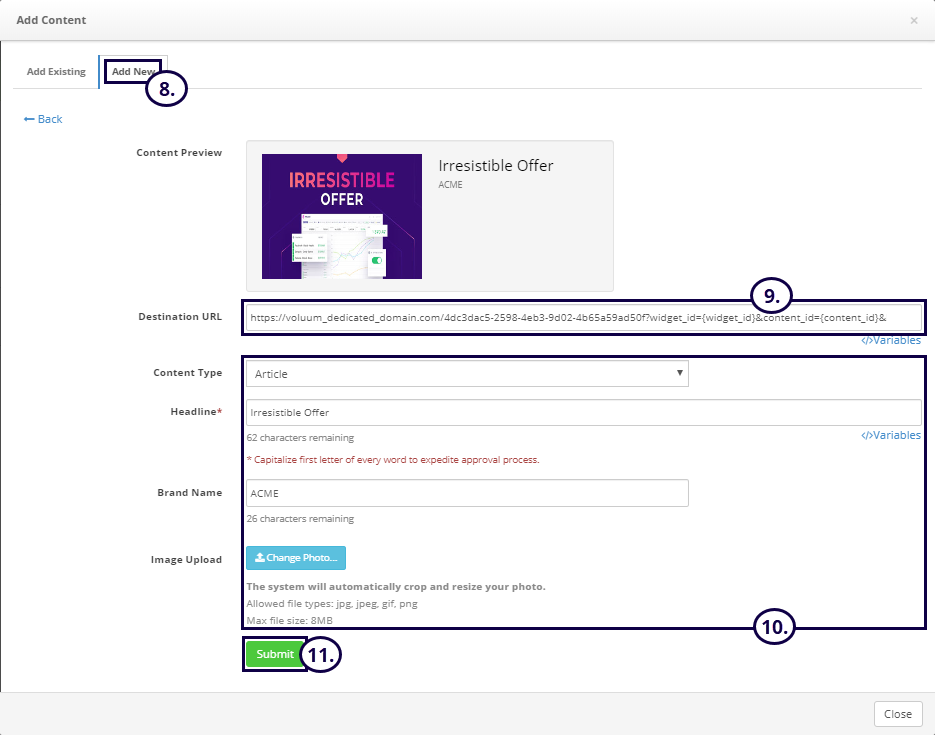Image resolution: width=935 pixels, height=735 pixels.
Task: Go back using the Back link text
Action: click(50, 119)
